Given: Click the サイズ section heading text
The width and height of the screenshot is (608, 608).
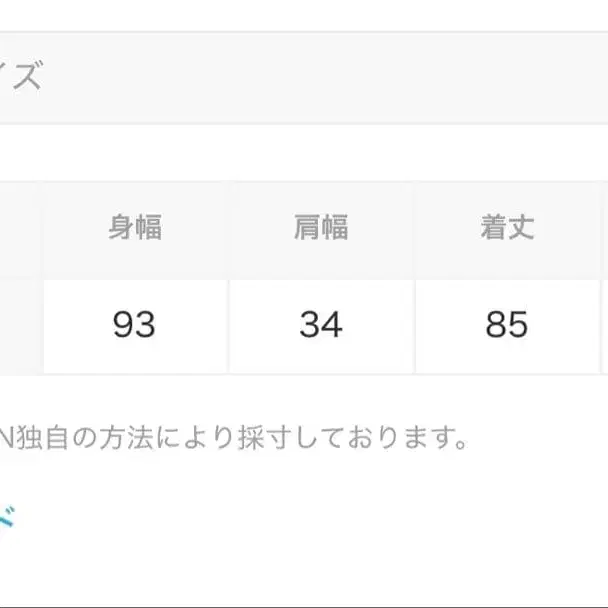Looking at the screenshot, I should (x=22, y=77).
